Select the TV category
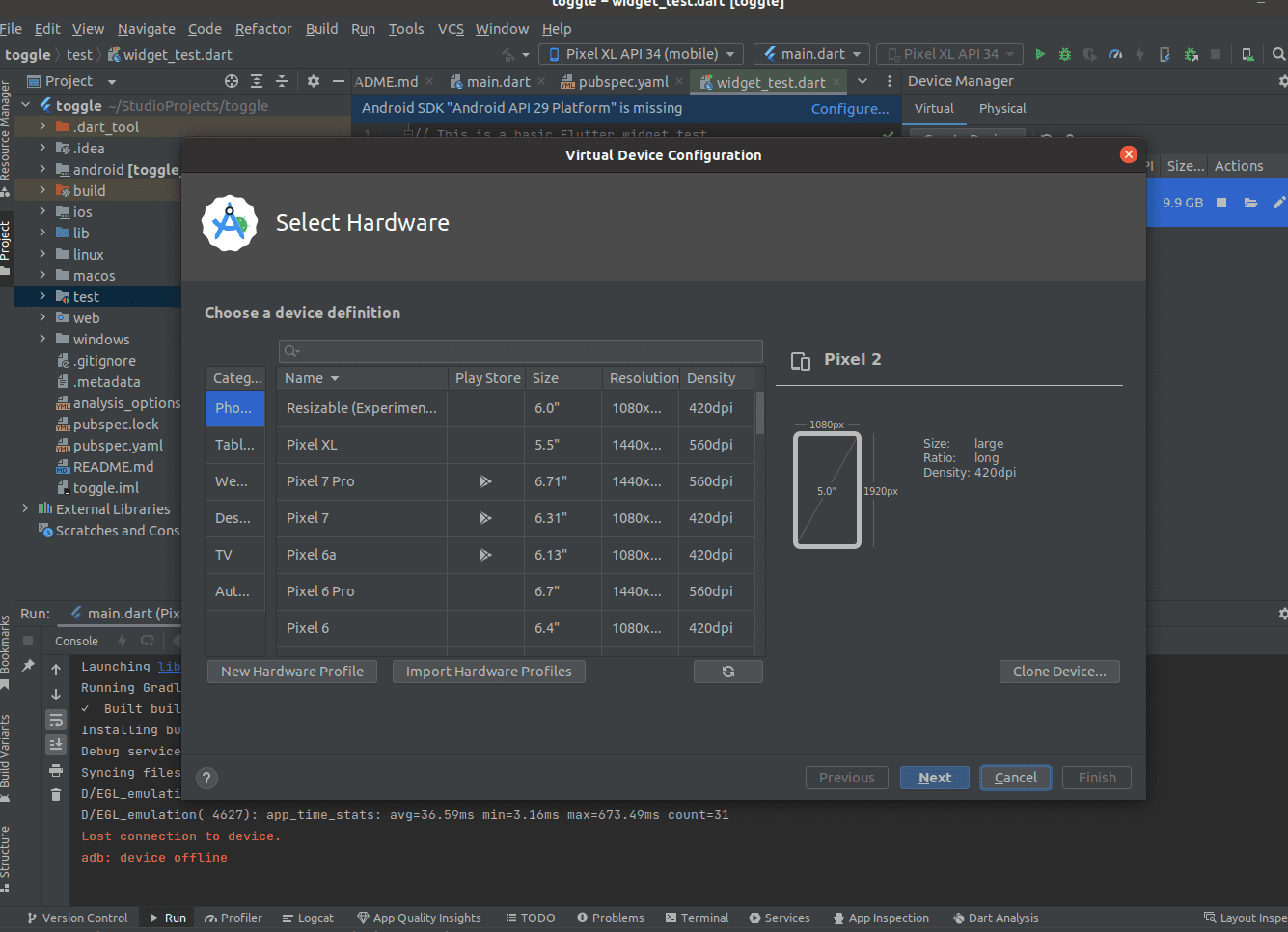1288x932 pixels. [234, 555]
